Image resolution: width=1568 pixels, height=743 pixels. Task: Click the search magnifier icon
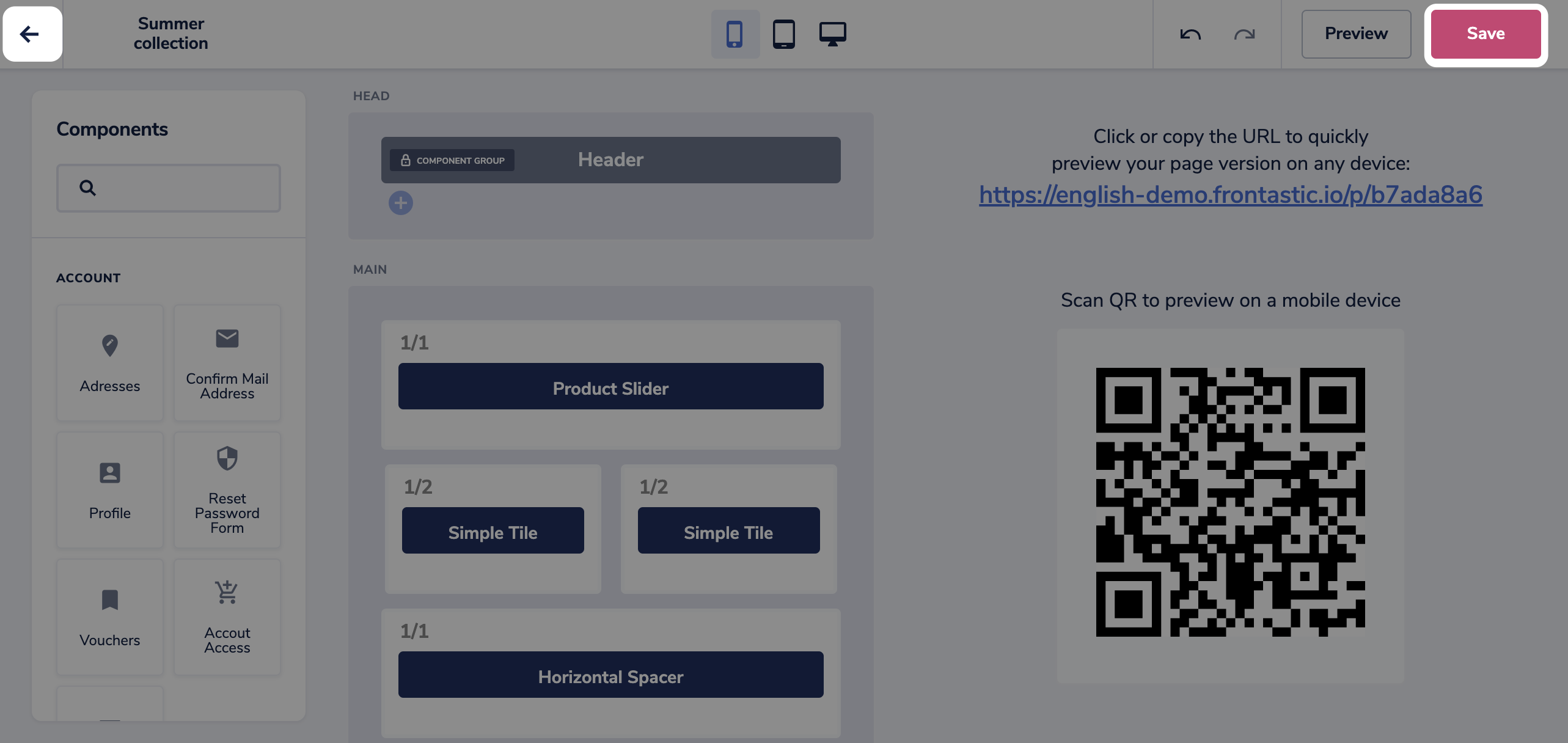[87, 188]
